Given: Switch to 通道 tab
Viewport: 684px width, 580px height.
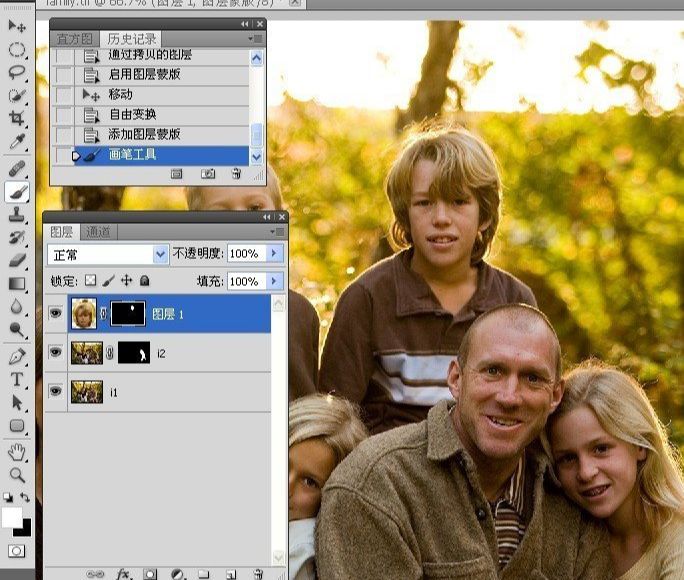Looking at the screenshot, I should (98, 232).
